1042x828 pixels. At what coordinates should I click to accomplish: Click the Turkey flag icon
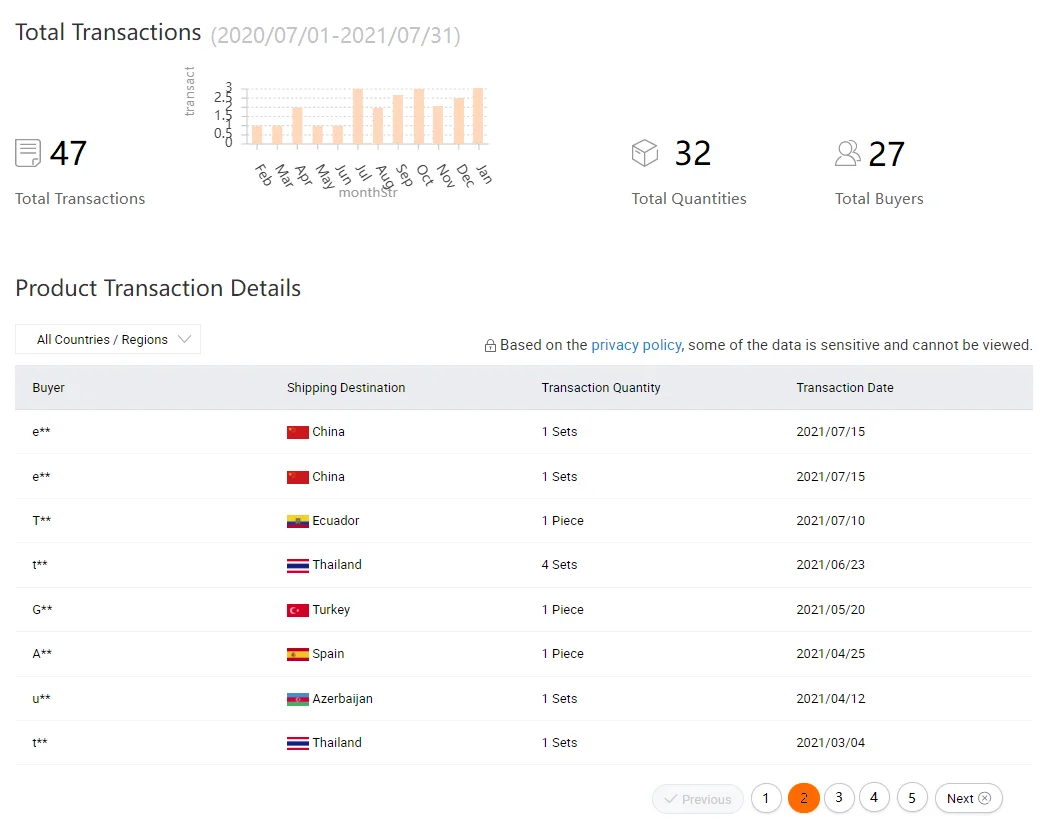point(297,610)
